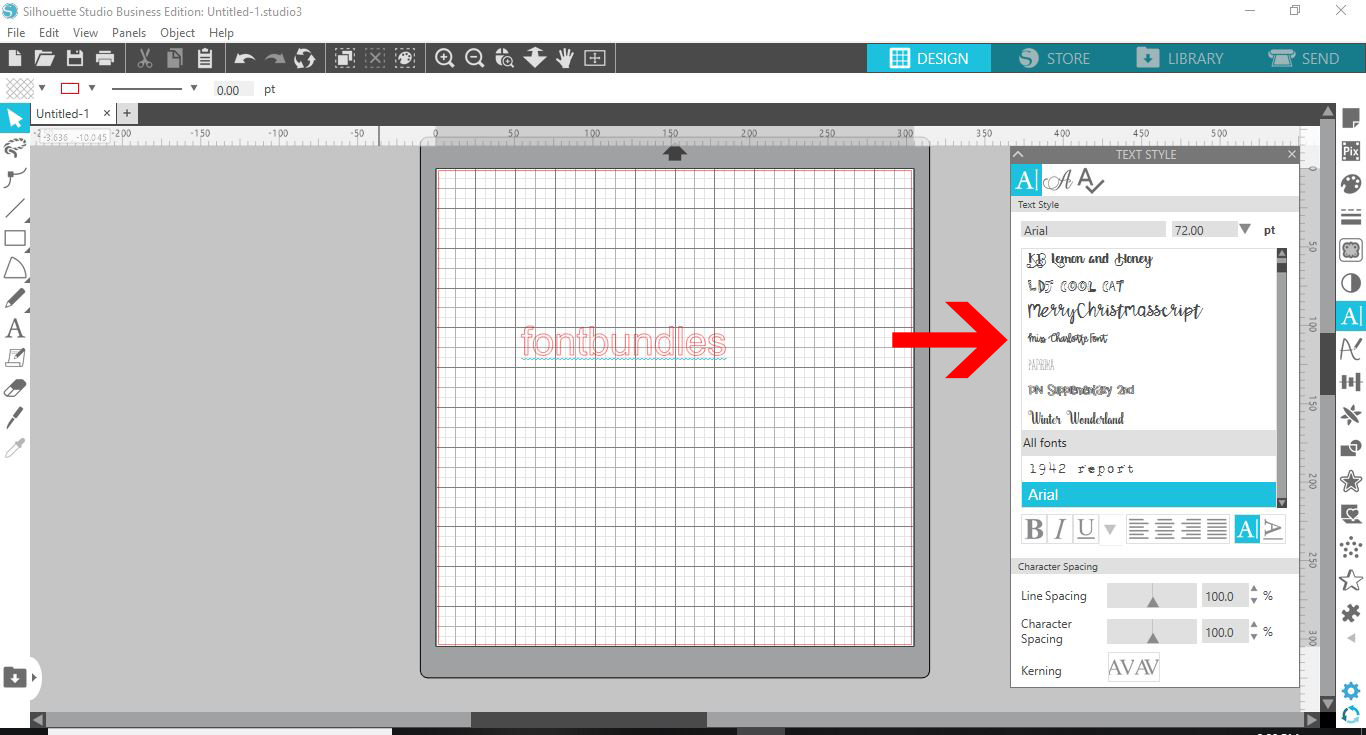Image resolution: width=1366 pixels, height=735 pixels.
Task: Zoom in on the canvas
Action: pos(445,58)
